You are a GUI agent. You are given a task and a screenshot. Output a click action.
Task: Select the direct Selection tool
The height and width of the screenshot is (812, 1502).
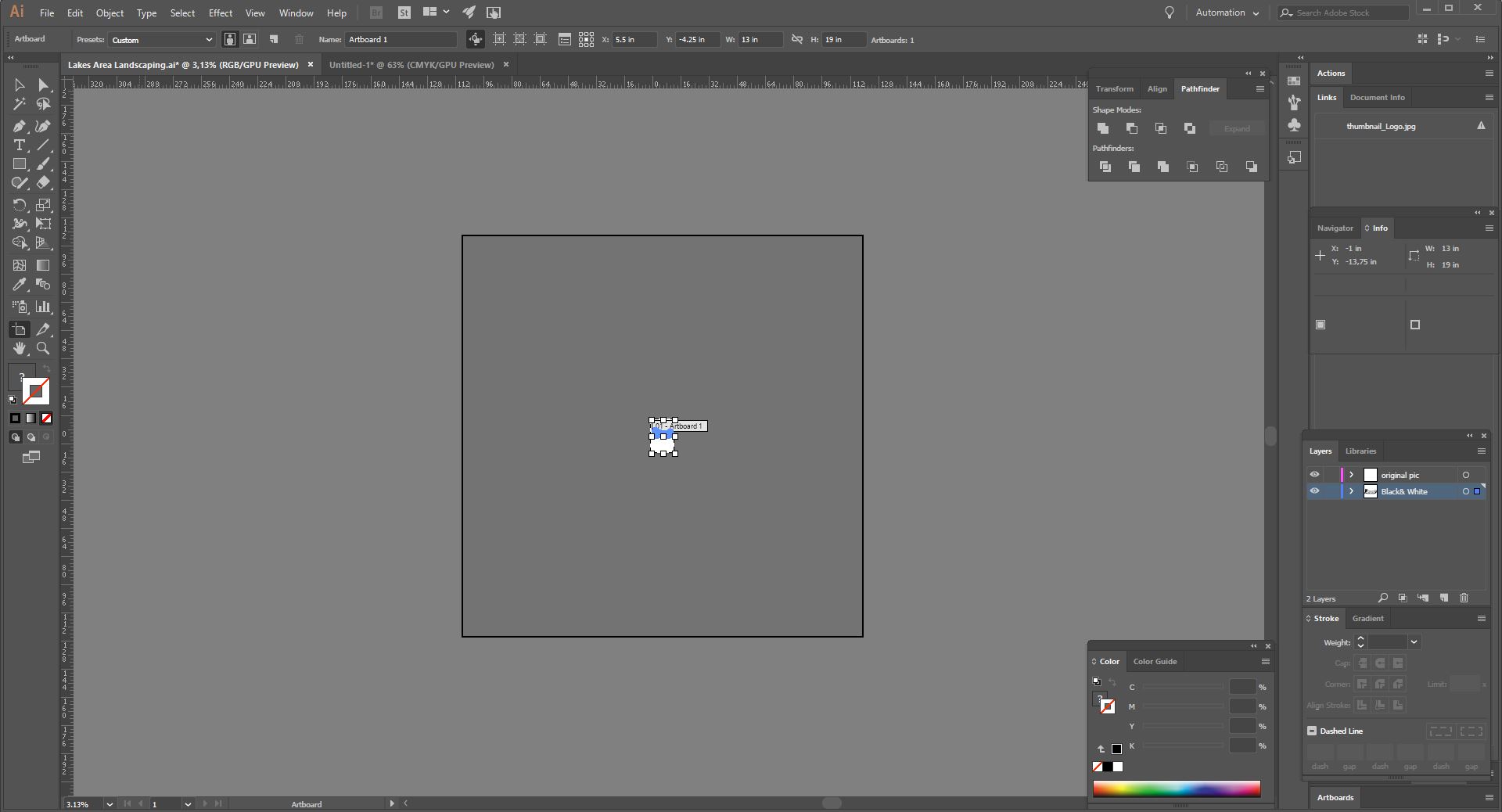point(43,85)
